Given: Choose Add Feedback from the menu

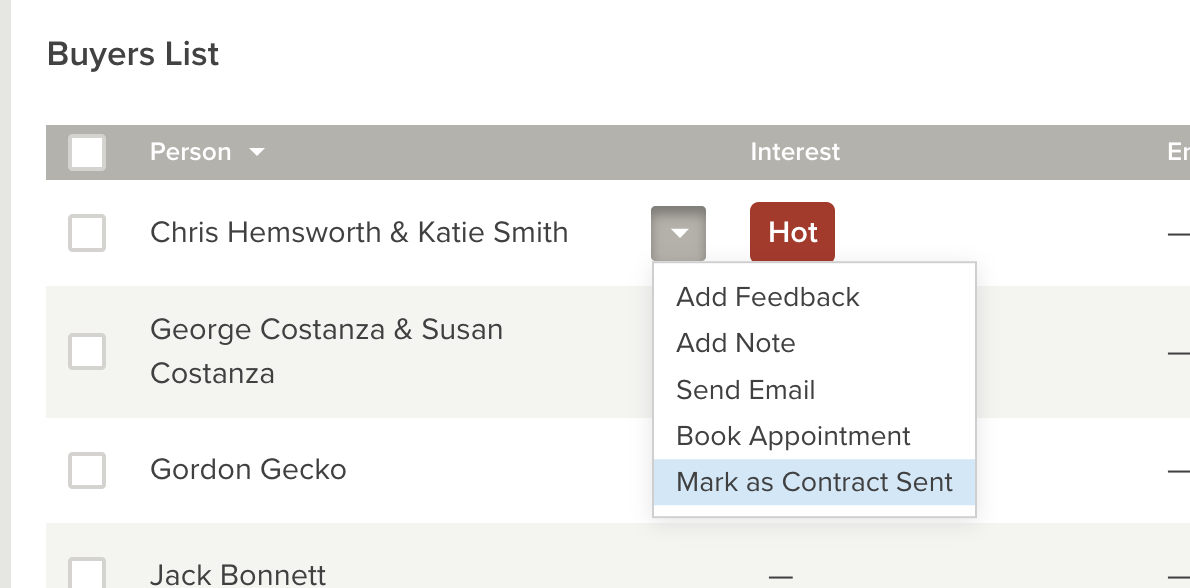Looking at the screenshot, I should coord(767,297).
